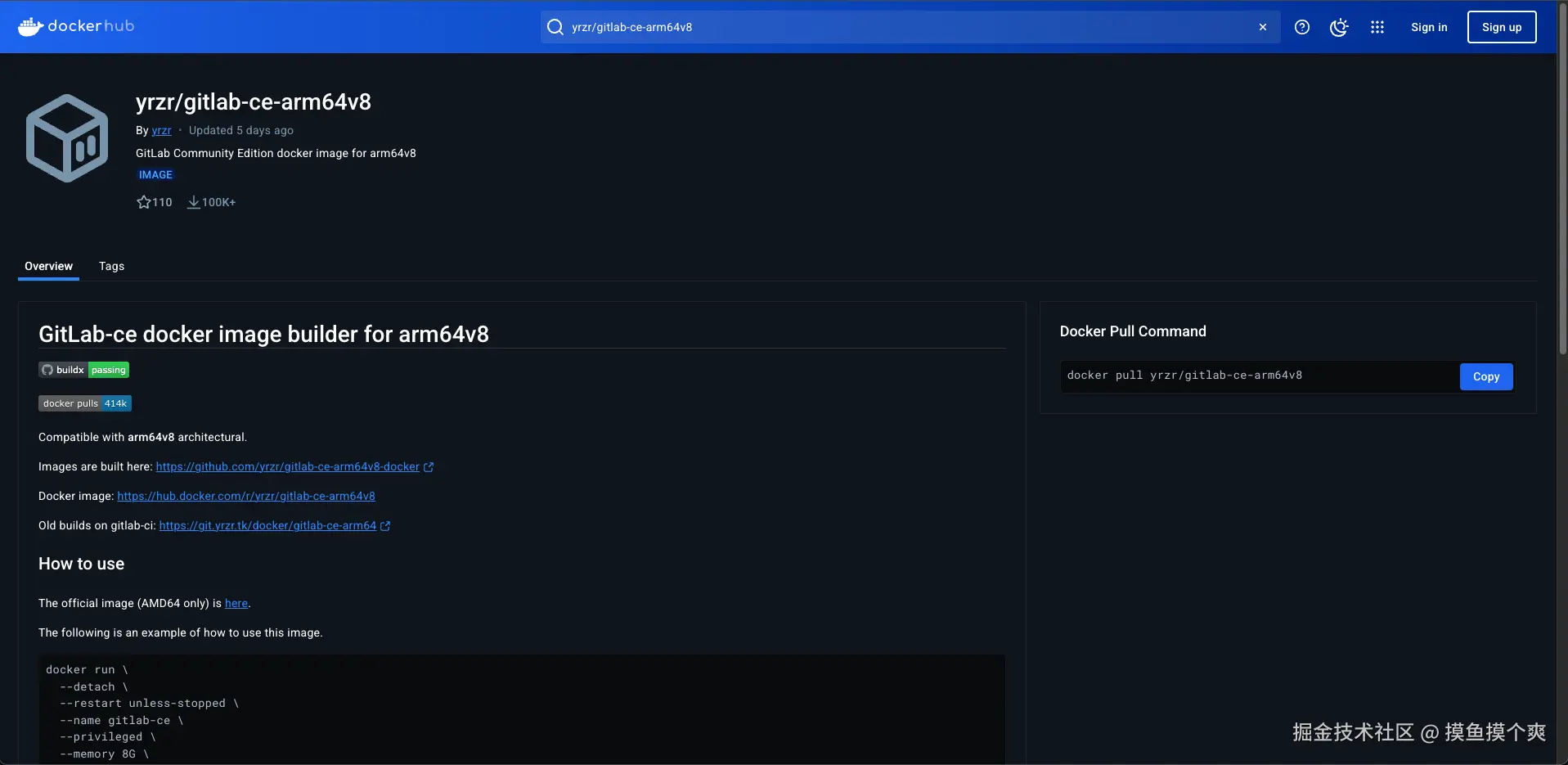Click external-link icon after GitHub URL
The height and width of the screenshot is (765, 1568).
(x=429, y=467)
